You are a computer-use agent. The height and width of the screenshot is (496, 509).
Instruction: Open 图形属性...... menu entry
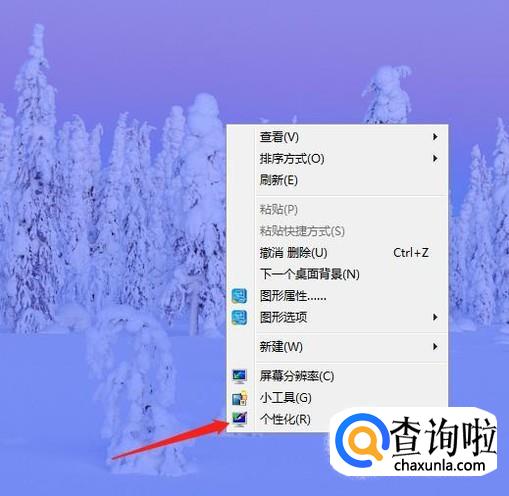click(x=337, y=296)
